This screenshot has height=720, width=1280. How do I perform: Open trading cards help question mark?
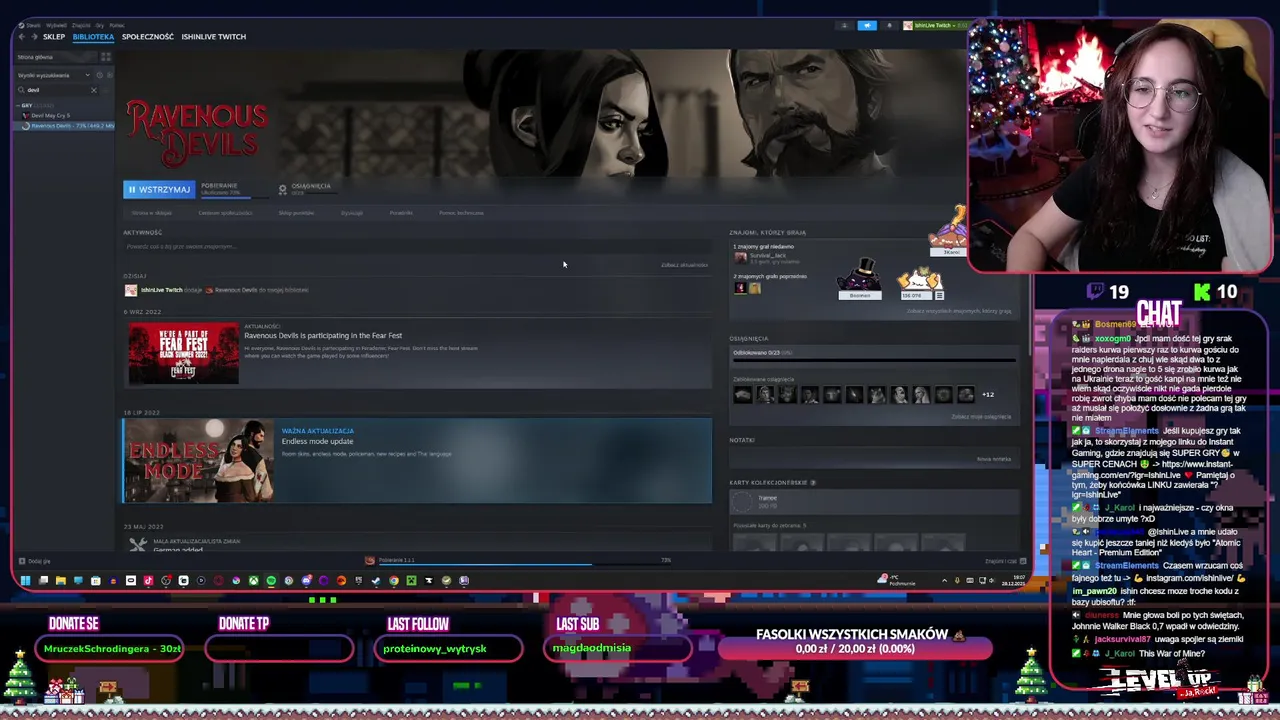coord(813,483)
